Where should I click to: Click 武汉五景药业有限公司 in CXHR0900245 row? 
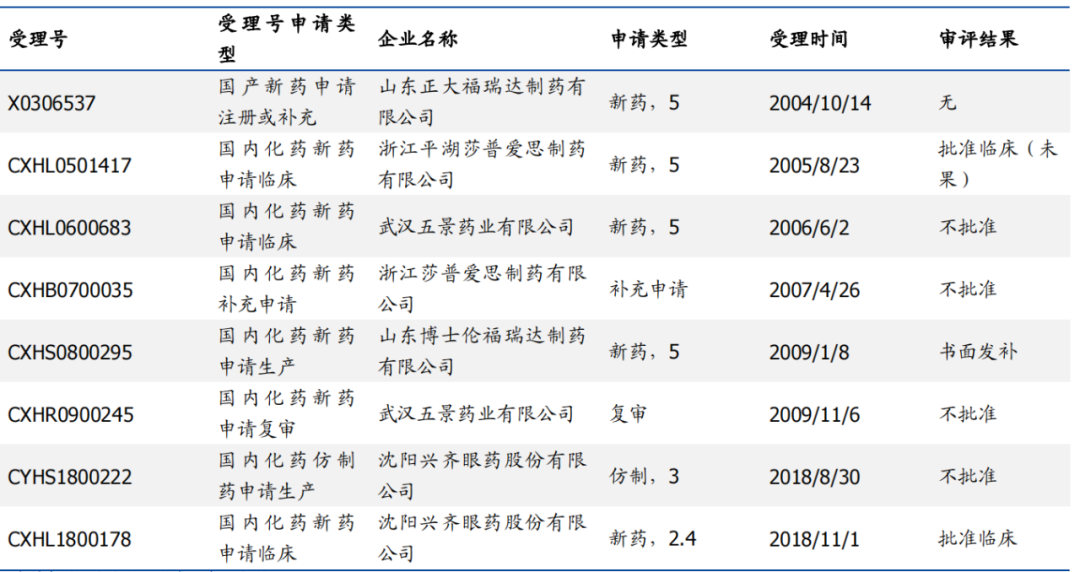tap(476, 414)
